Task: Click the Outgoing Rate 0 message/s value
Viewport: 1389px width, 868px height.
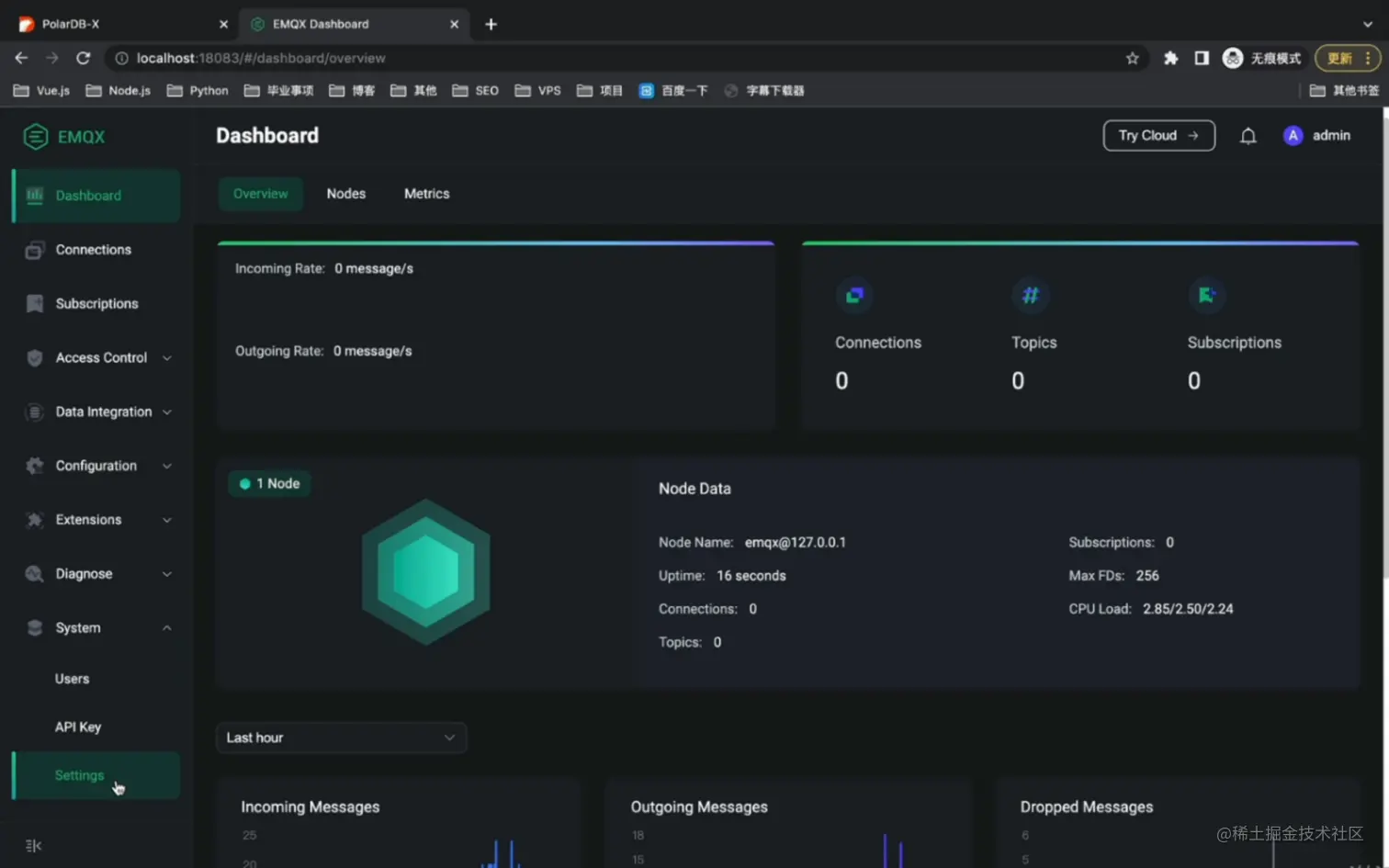Action: pyautogui.click(x=372, y=351)
